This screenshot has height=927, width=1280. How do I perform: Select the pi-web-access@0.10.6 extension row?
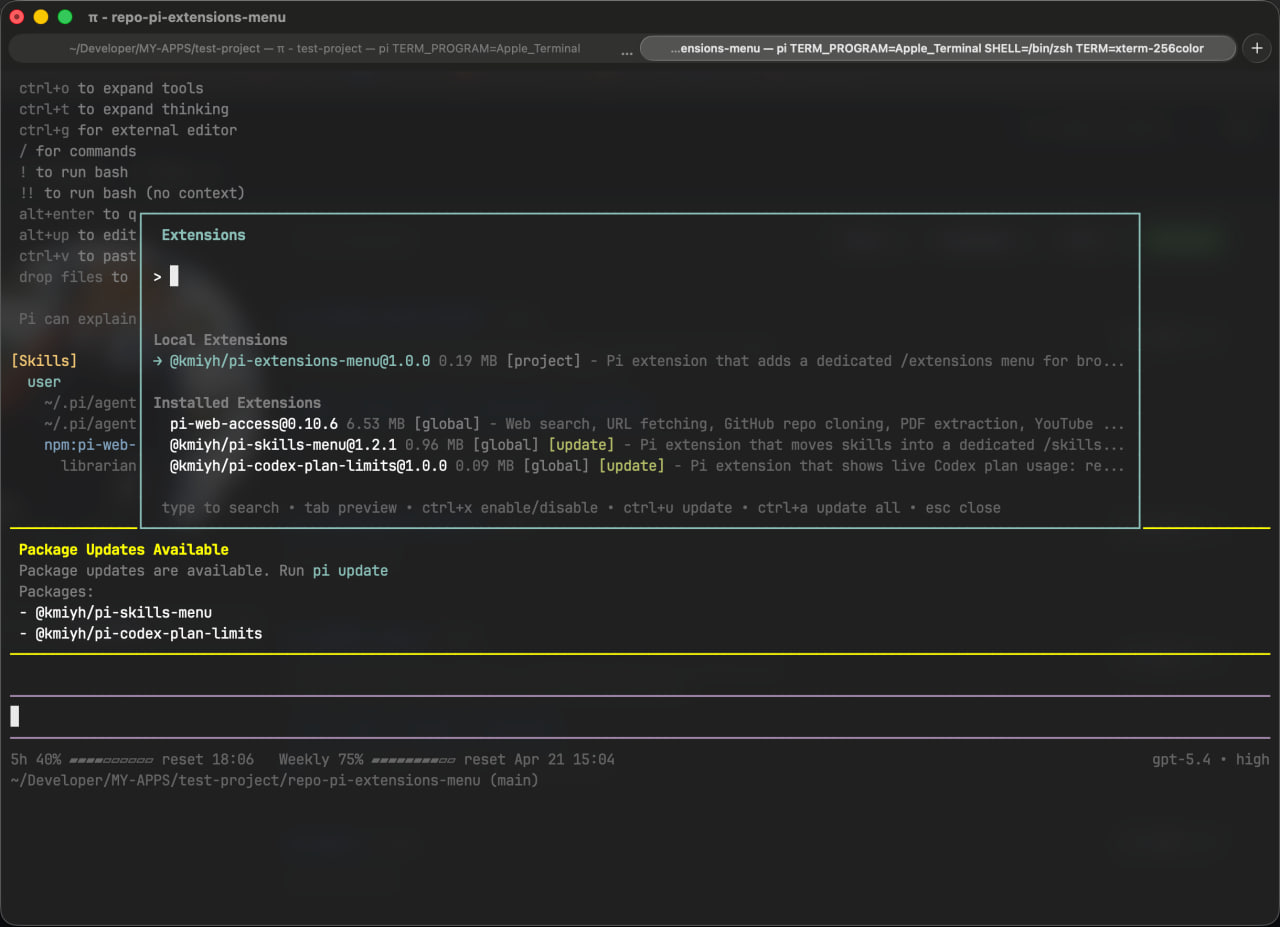[639, 424]
